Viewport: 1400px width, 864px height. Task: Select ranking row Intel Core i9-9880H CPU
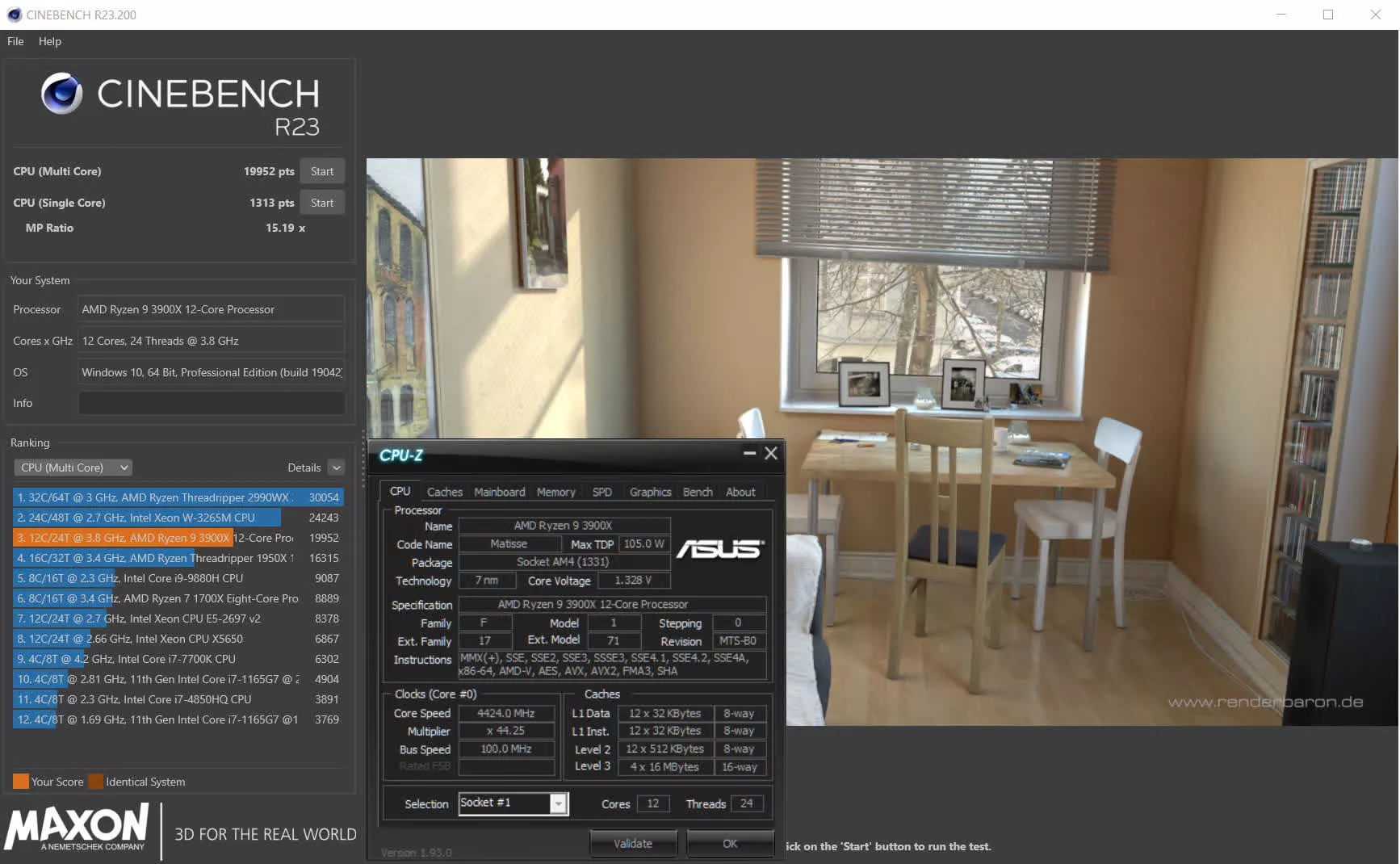click(178, 578)
